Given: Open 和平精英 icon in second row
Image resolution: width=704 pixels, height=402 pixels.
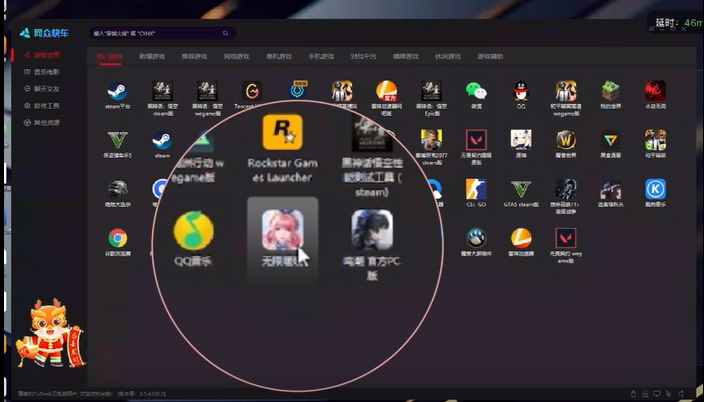Looking at the screenshot, I should point(655,140).
